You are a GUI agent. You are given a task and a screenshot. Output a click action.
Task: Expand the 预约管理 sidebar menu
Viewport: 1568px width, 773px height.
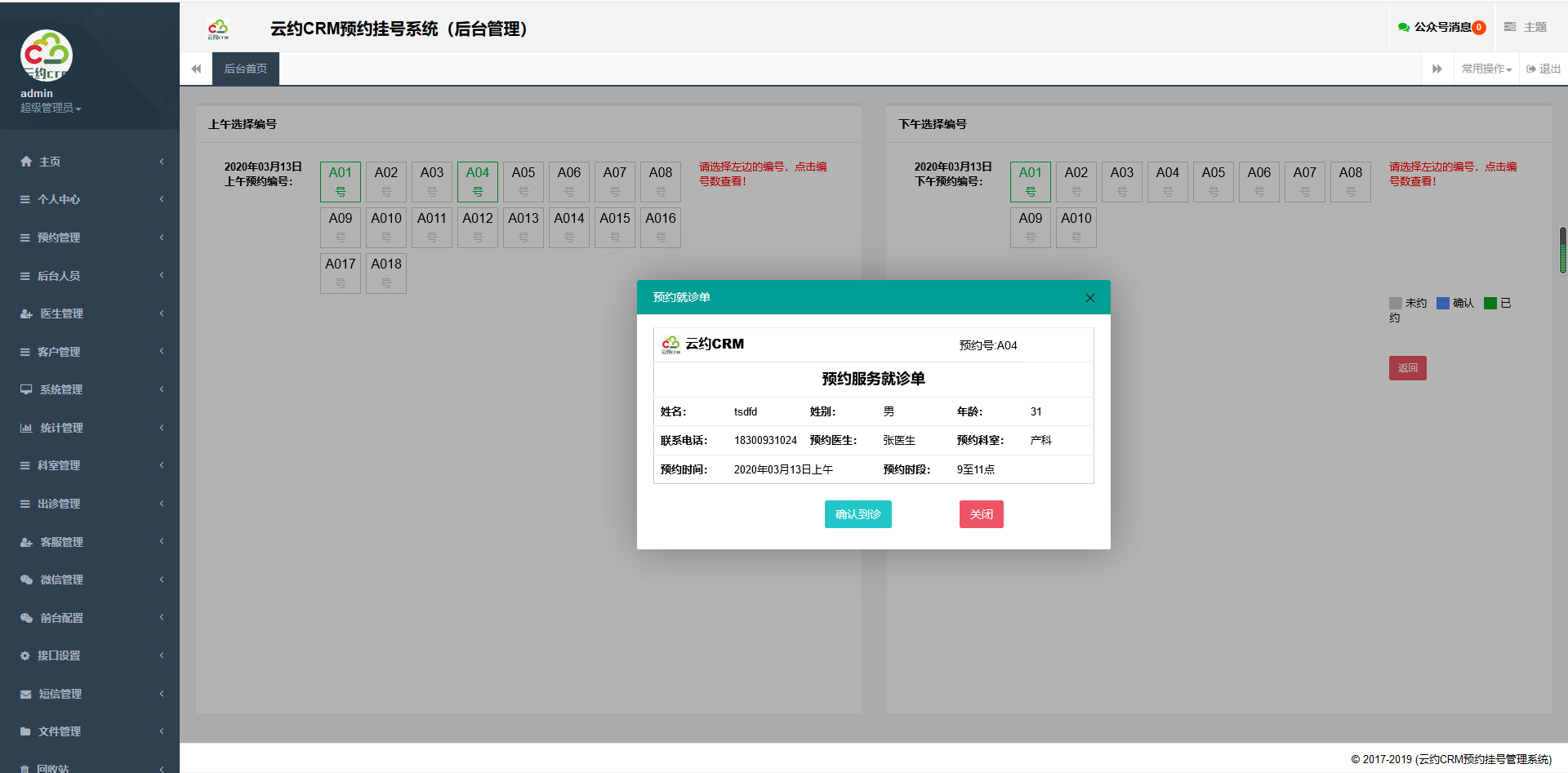pyautogui.click(x=59, y=238)
